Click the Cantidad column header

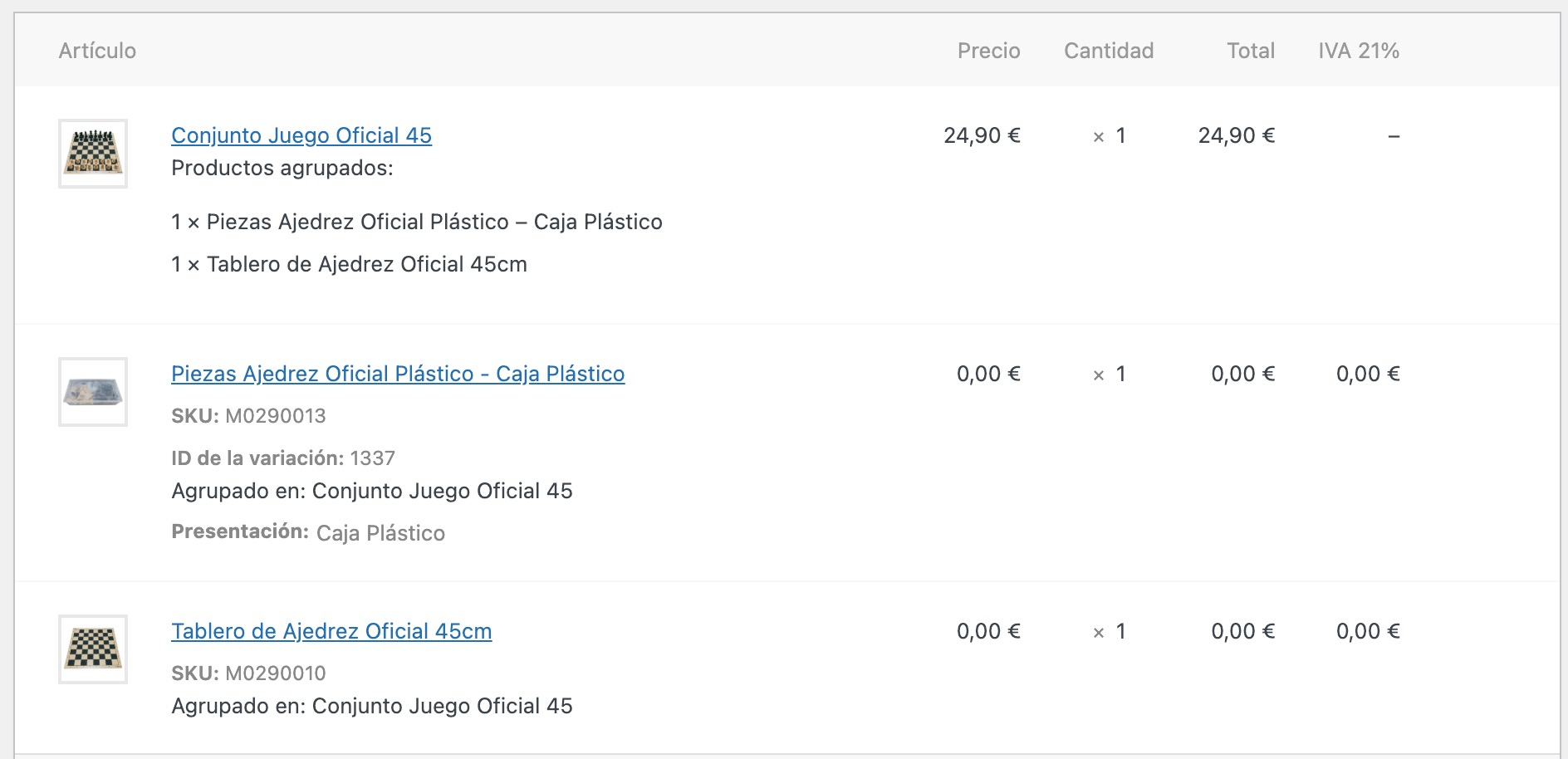[1109, 51]
